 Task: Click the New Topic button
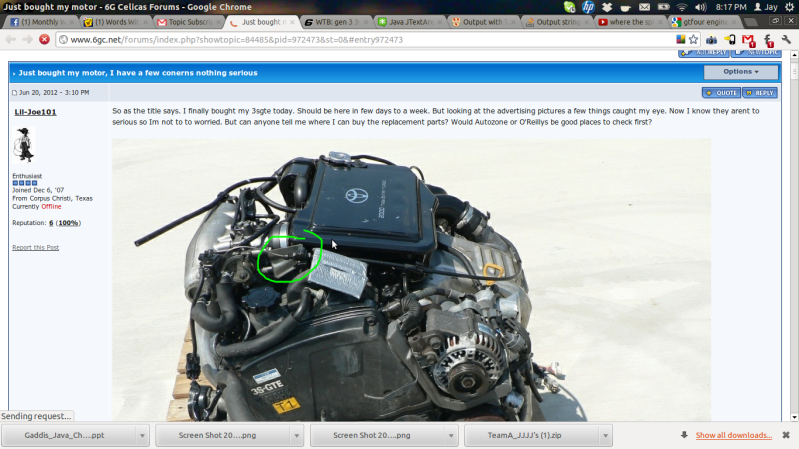[x=756, y=53]
